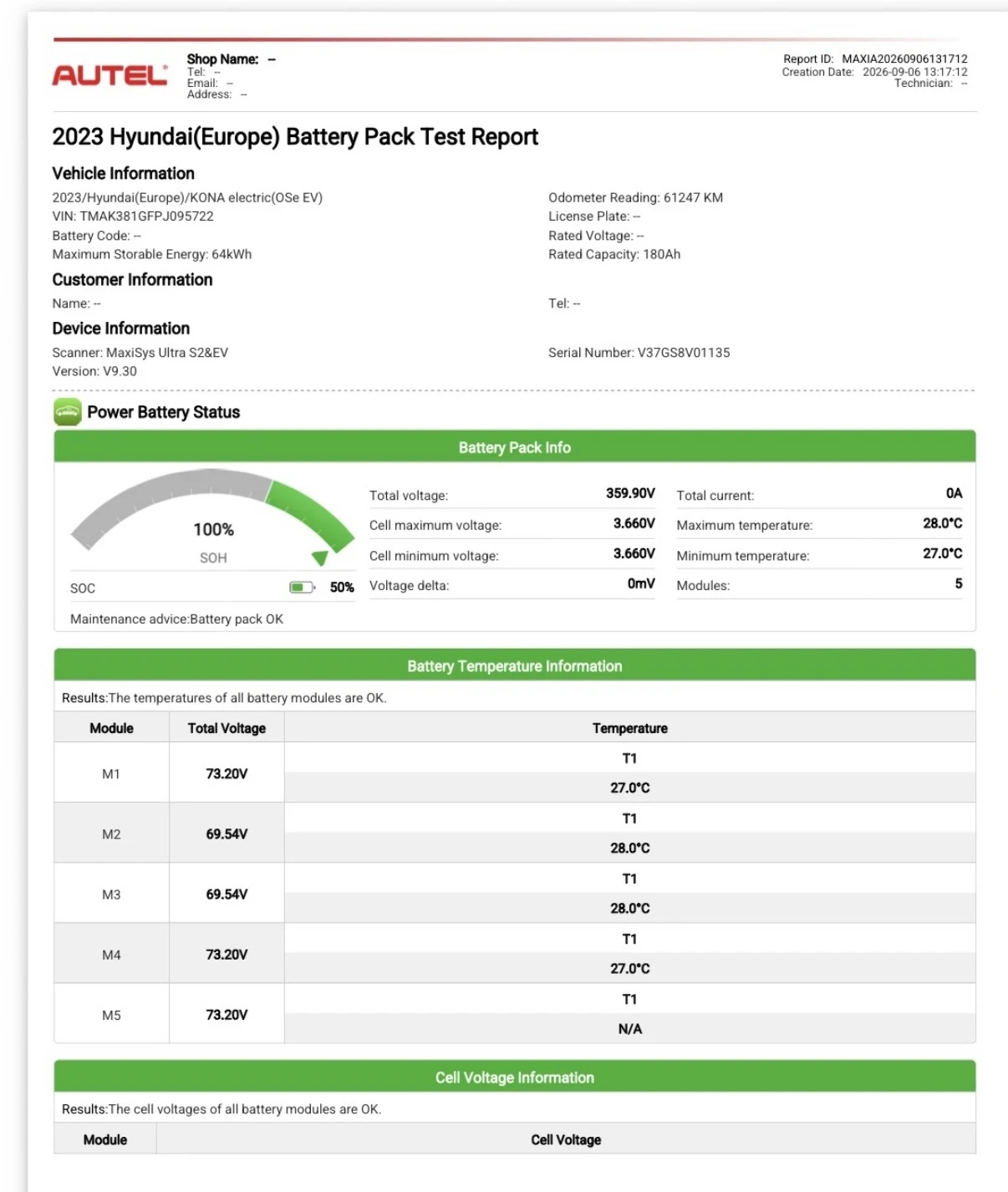
Task: Click the M3 module row label
Action: pyautogui.click(x=111, y=894)
